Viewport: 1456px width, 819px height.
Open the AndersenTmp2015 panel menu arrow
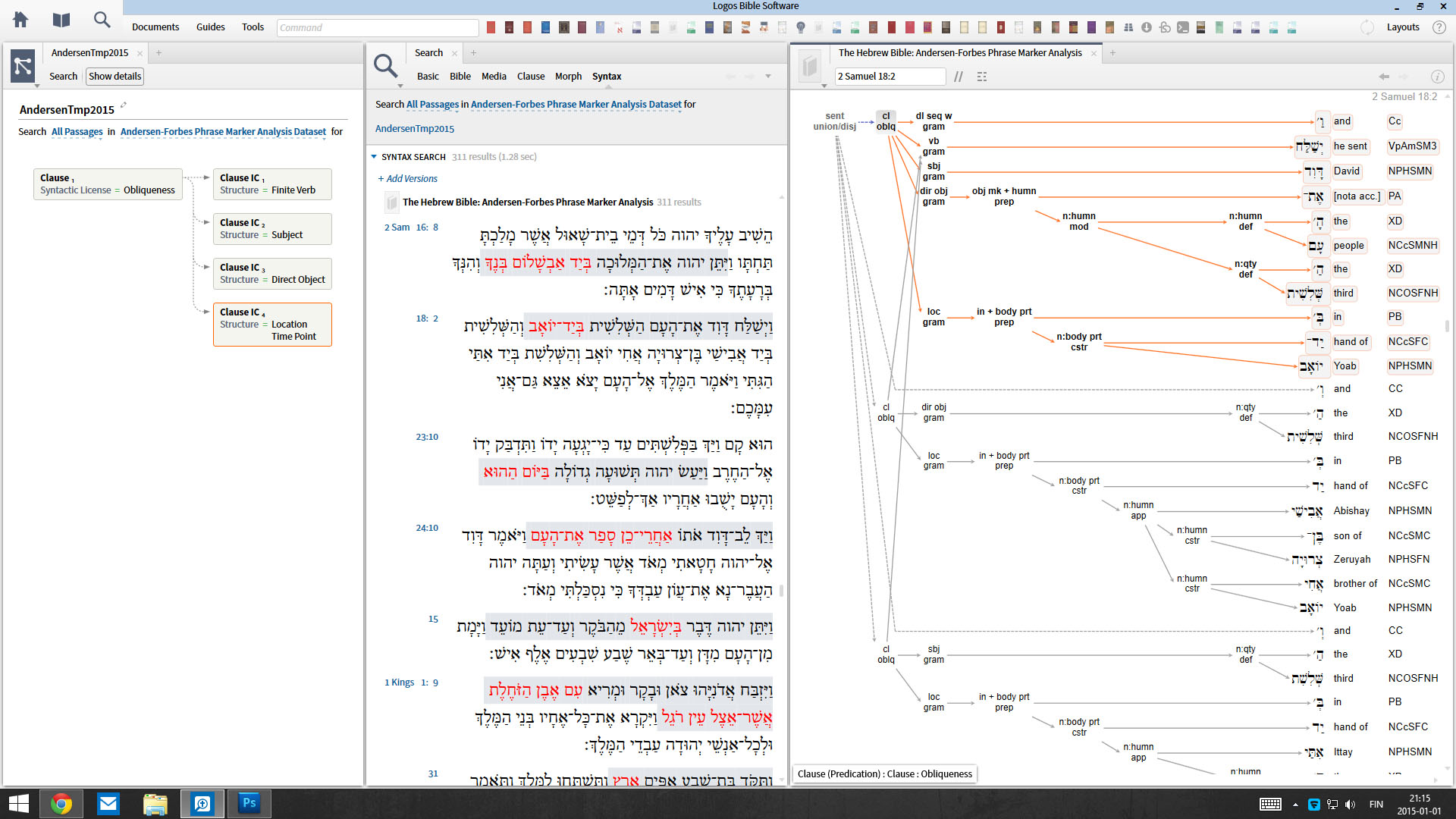point(36,85)
